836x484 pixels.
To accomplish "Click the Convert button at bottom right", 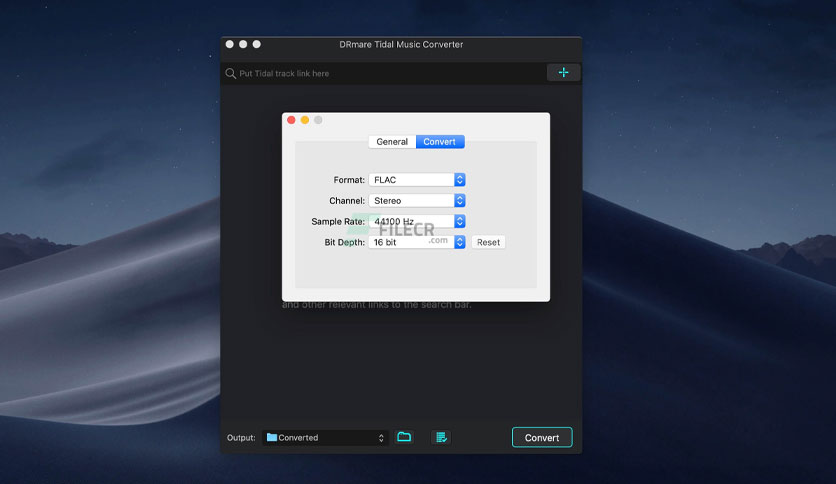I will (x=542, y=437).
